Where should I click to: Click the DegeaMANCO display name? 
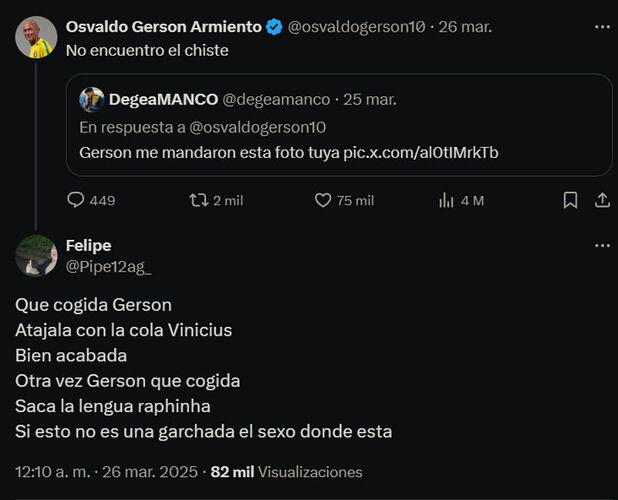click(164, 100)
